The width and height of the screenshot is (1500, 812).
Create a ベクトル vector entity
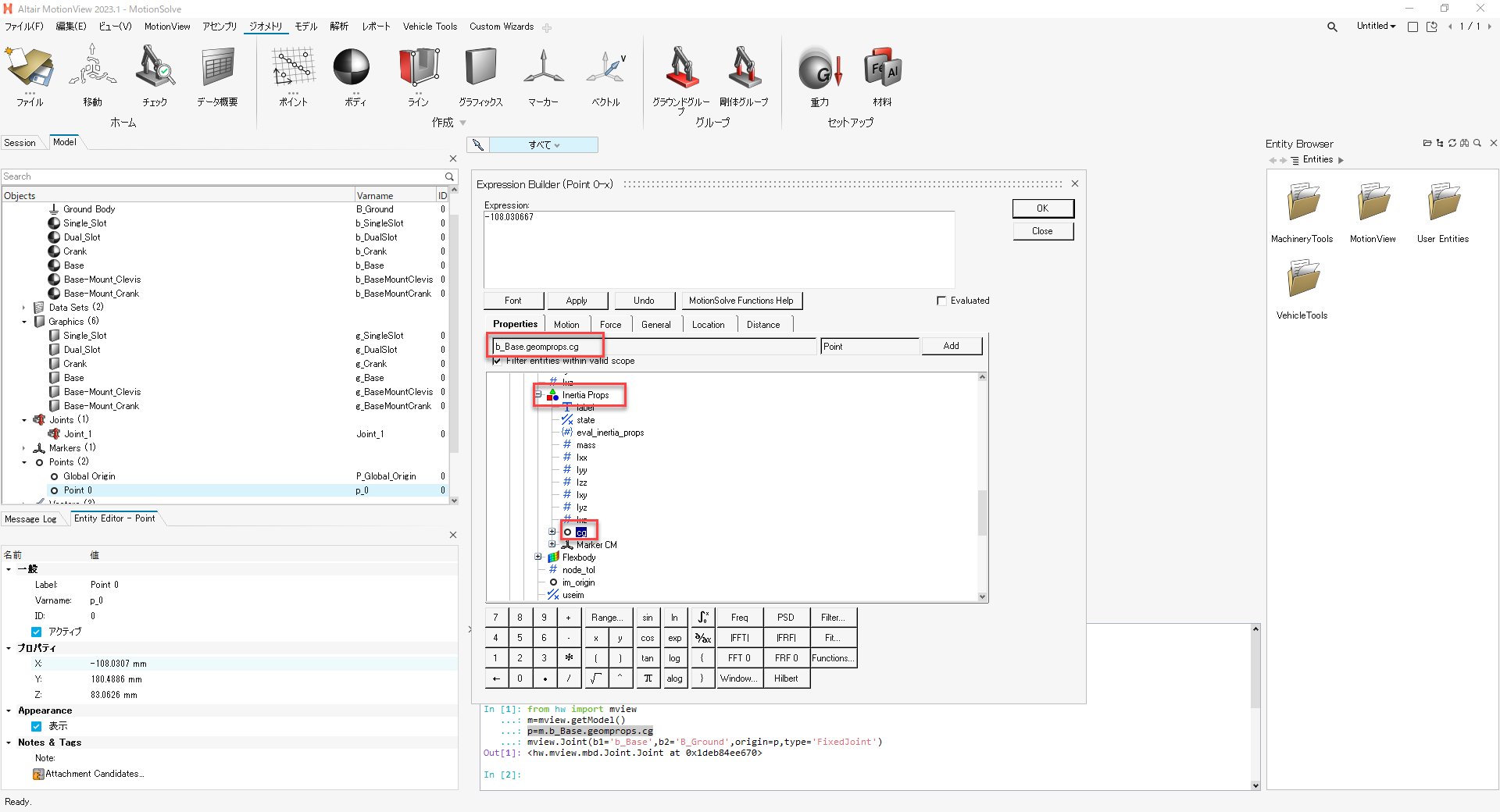coord(605,75)
